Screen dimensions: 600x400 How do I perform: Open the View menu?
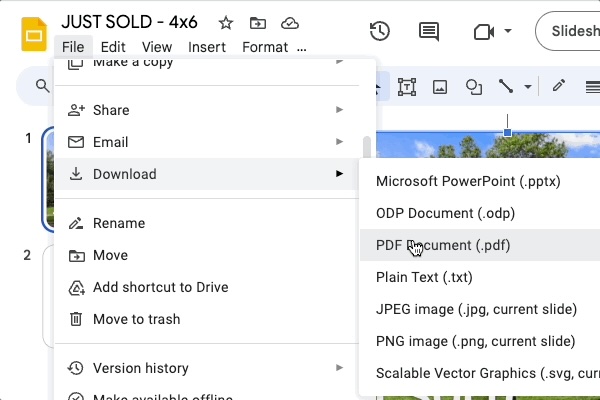[x=157, y=47]
